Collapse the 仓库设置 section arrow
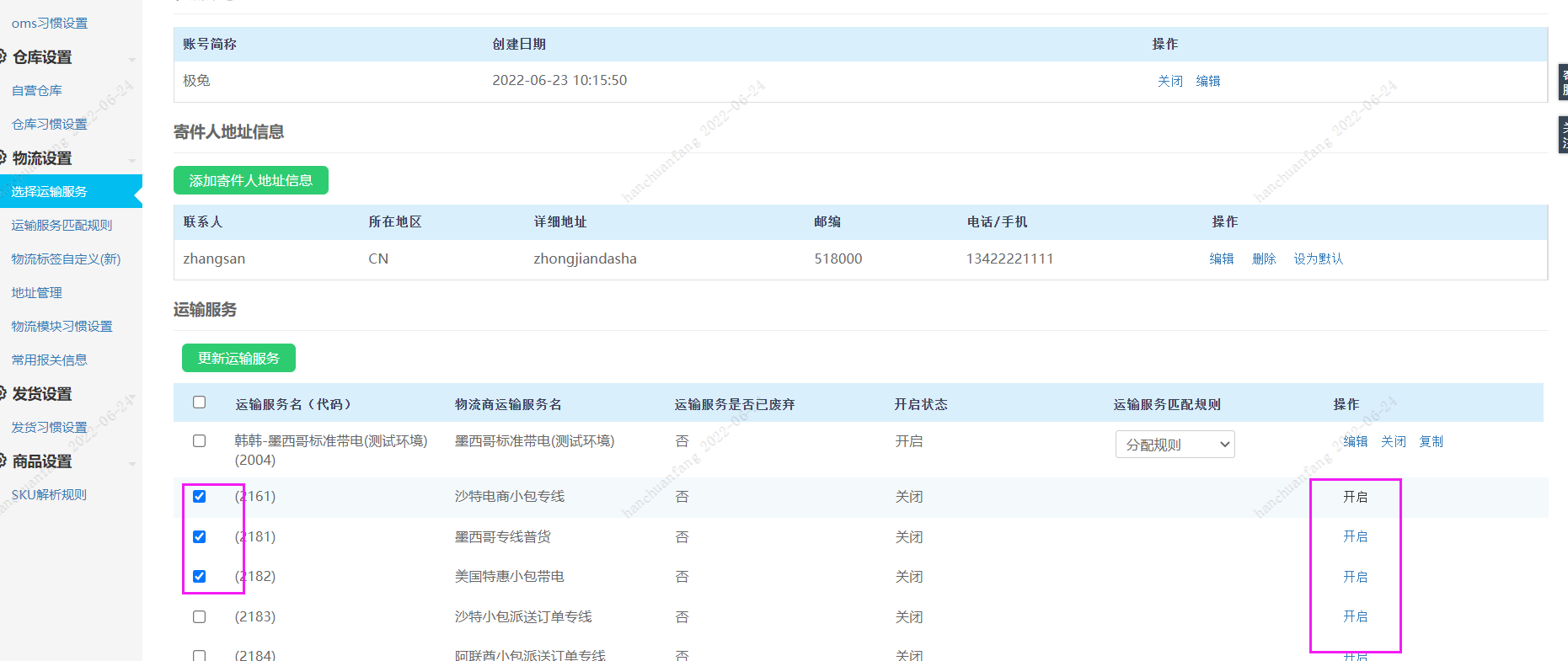This screenshot has width=1568, height=661. coord(132,59)
